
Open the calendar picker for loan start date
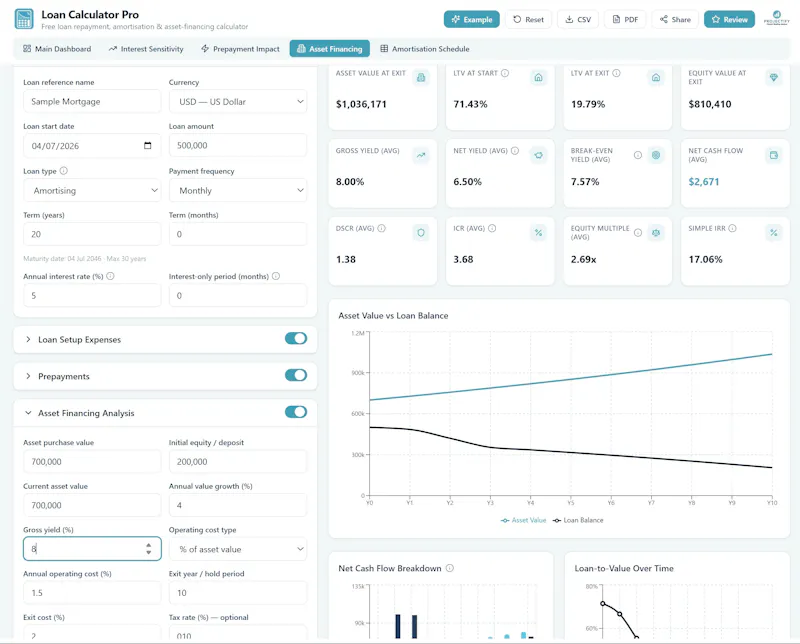pos(147,145)
